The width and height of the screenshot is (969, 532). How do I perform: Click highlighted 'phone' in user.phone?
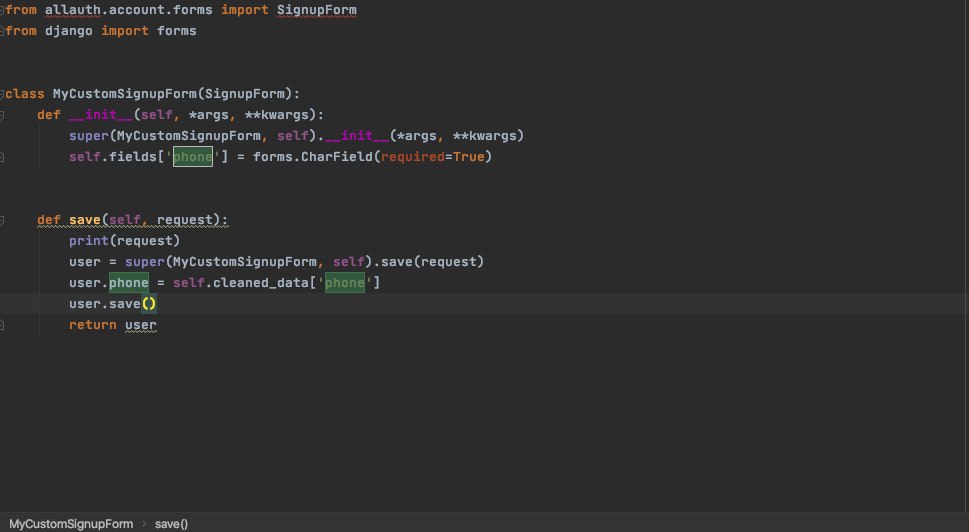[129, 283]
